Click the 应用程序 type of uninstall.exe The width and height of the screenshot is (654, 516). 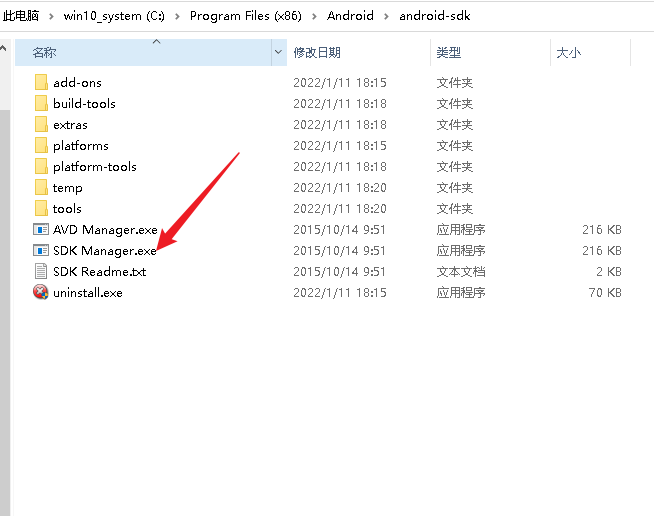click(461, 292)
